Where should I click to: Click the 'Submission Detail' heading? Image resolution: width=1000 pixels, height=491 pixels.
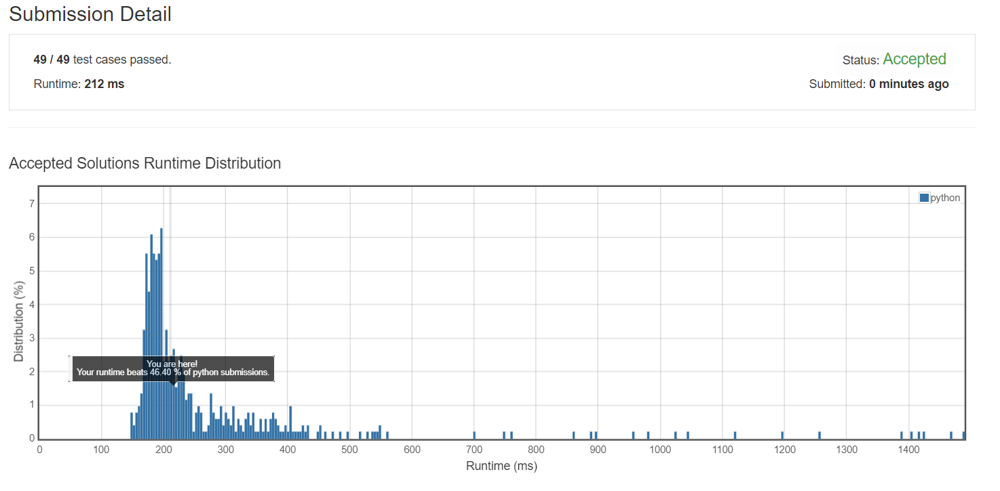90,15
